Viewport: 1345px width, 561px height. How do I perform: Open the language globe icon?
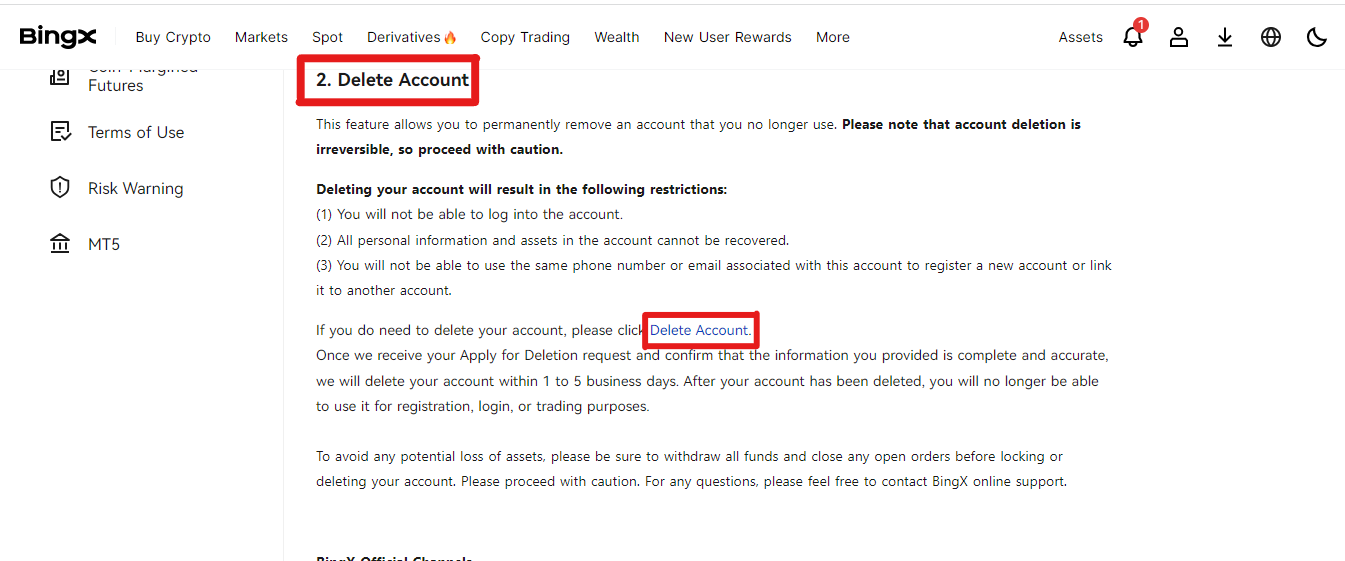coord(1271,37)
